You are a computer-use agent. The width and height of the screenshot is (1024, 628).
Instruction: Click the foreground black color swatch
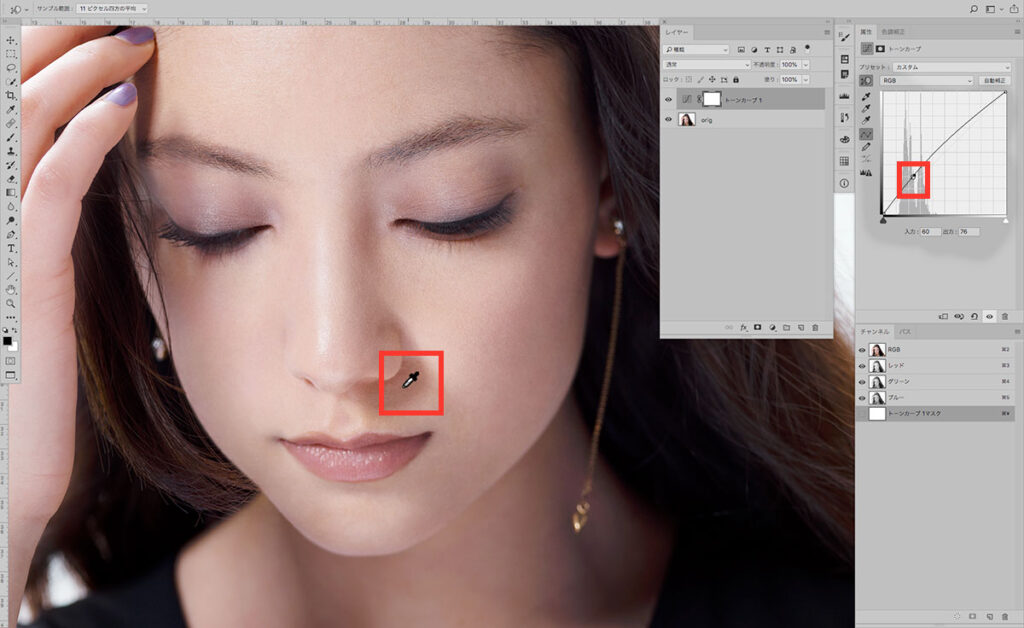click(x=8, y=340)
